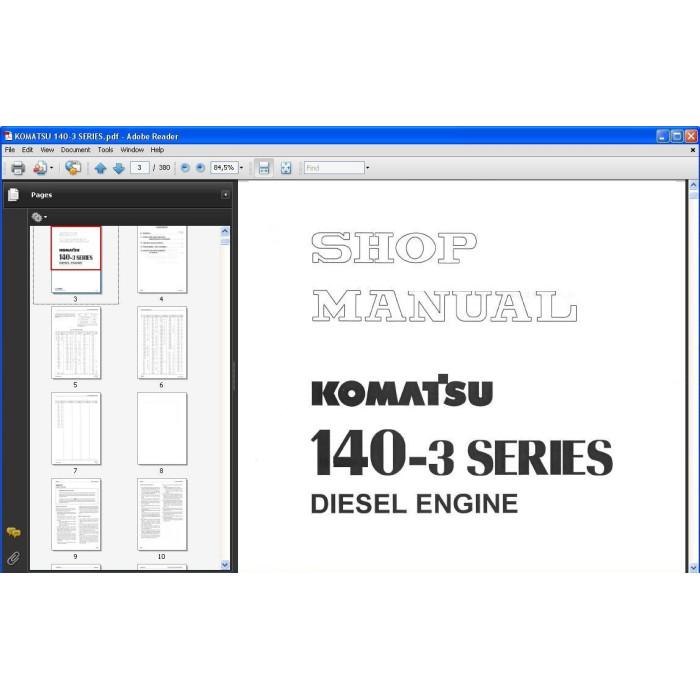Maximize the Adobe Reader window

[x=677, y=136]
